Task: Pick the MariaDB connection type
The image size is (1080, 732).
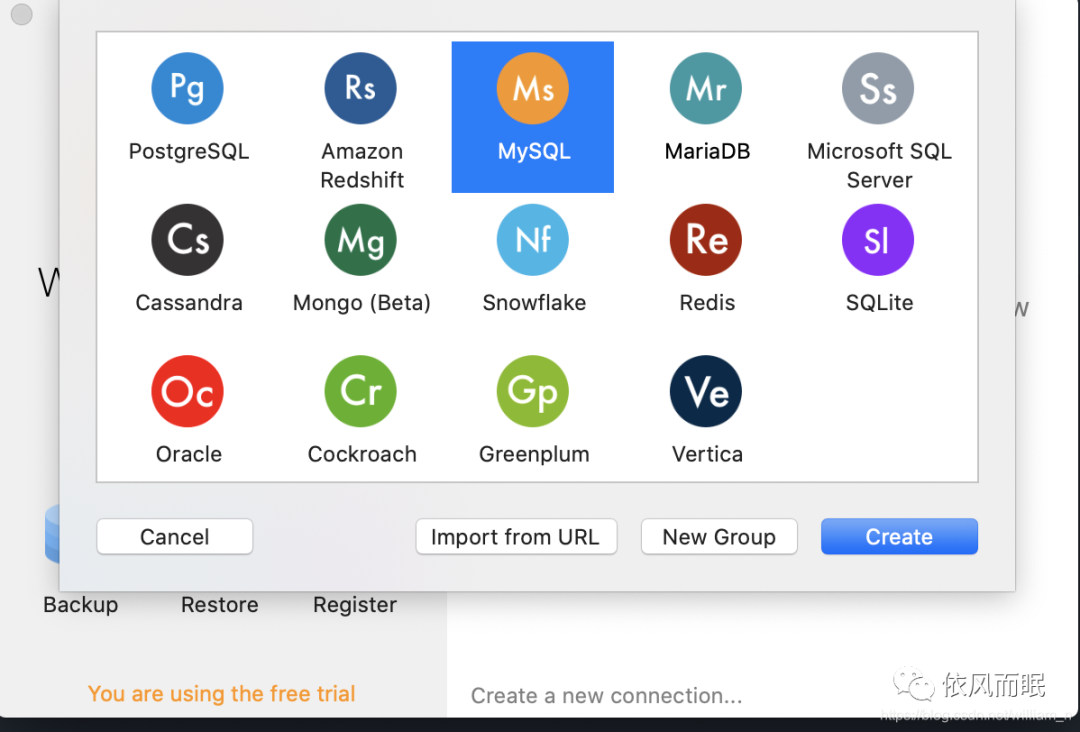Action: tap(705, 89)
